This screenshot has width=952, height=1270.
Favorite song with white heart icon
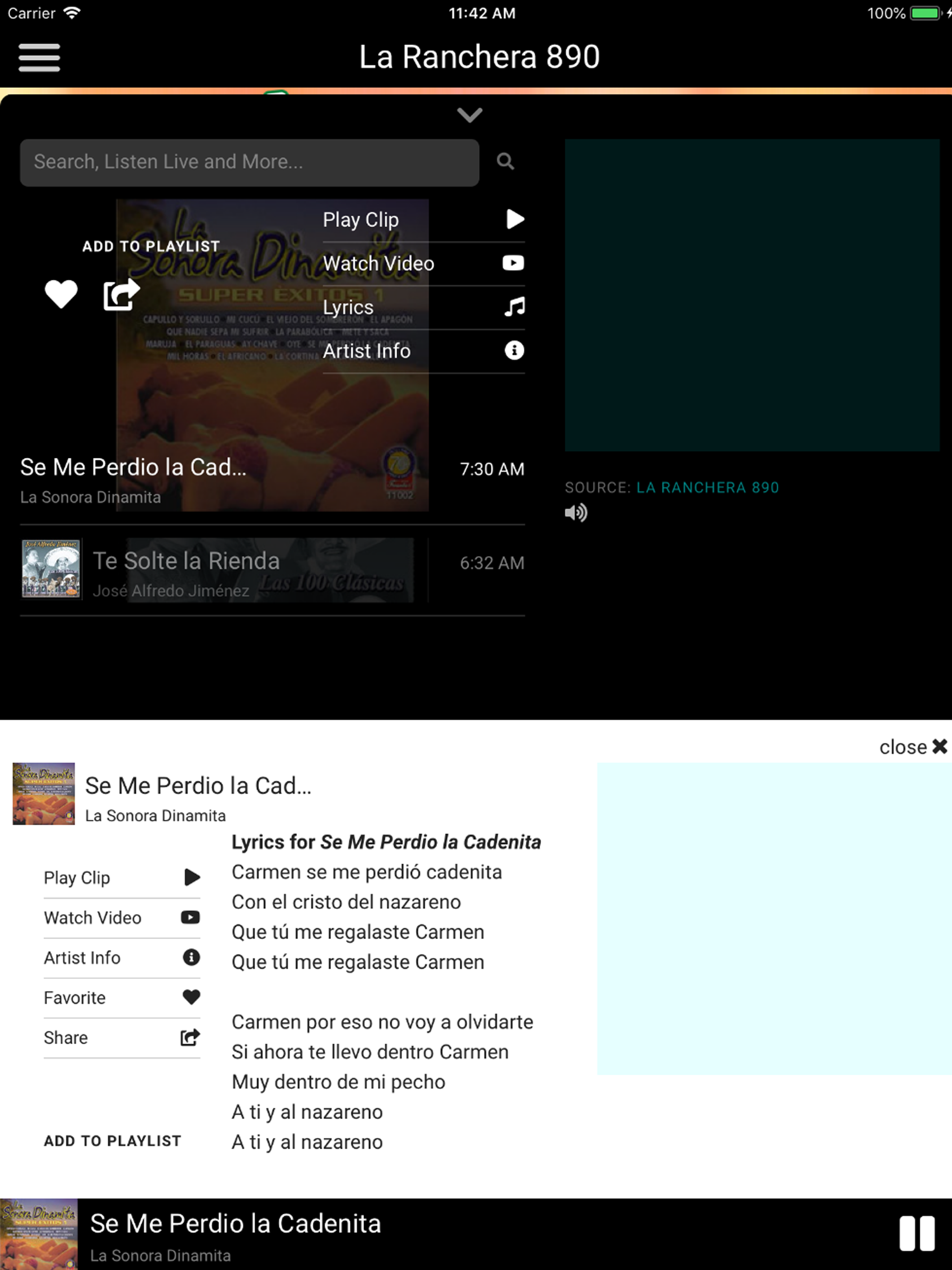click(61, 294)
